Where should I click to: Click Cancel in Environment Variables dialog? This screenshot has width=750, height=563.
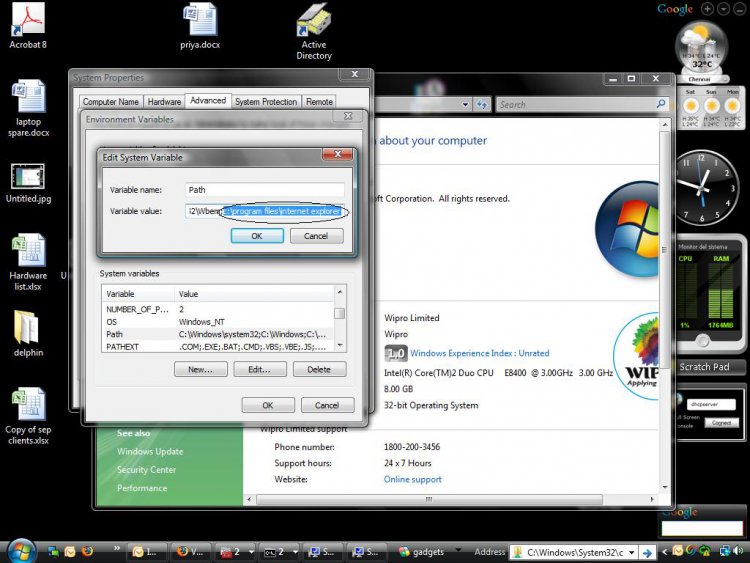pos(327,405)
